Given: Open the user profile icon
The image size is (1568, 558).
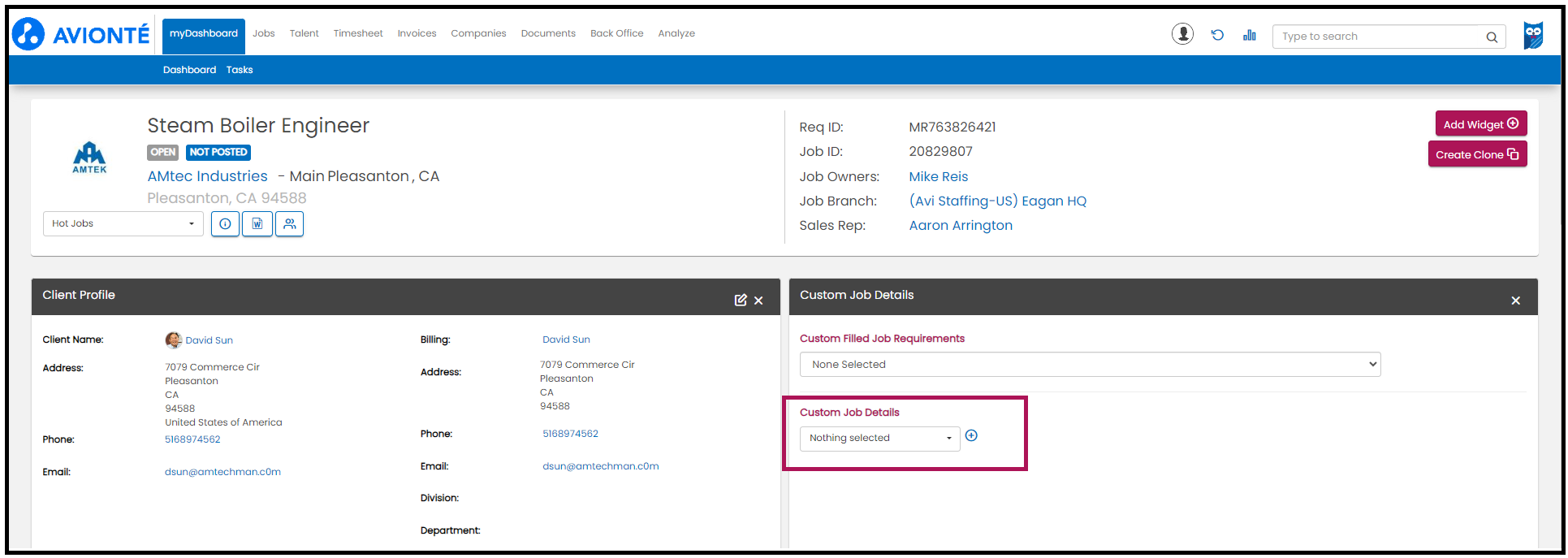Looking at the screenshot, I should (1182, 34).
